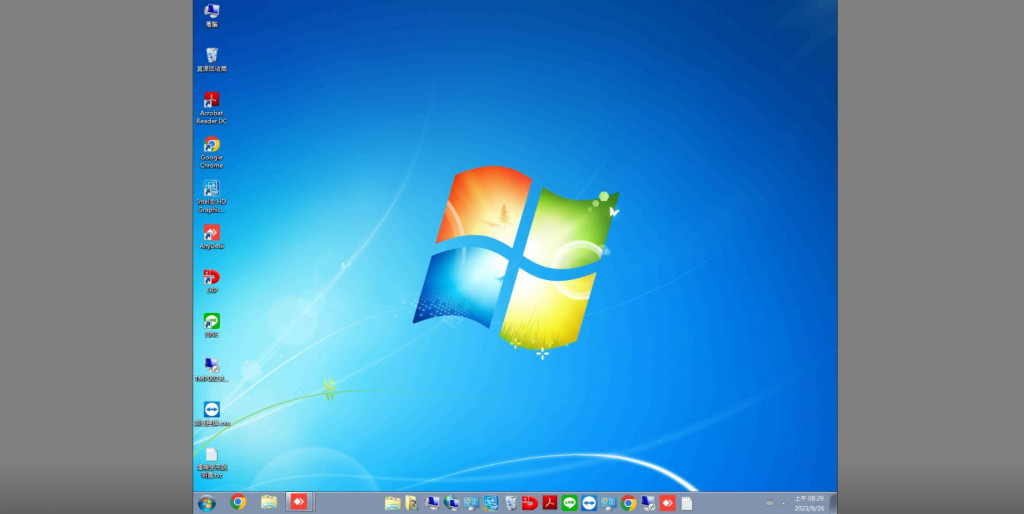1024x514 pixels.
Task: Select the Google Chrome desktop shortcut
Action: coord(212,152)
